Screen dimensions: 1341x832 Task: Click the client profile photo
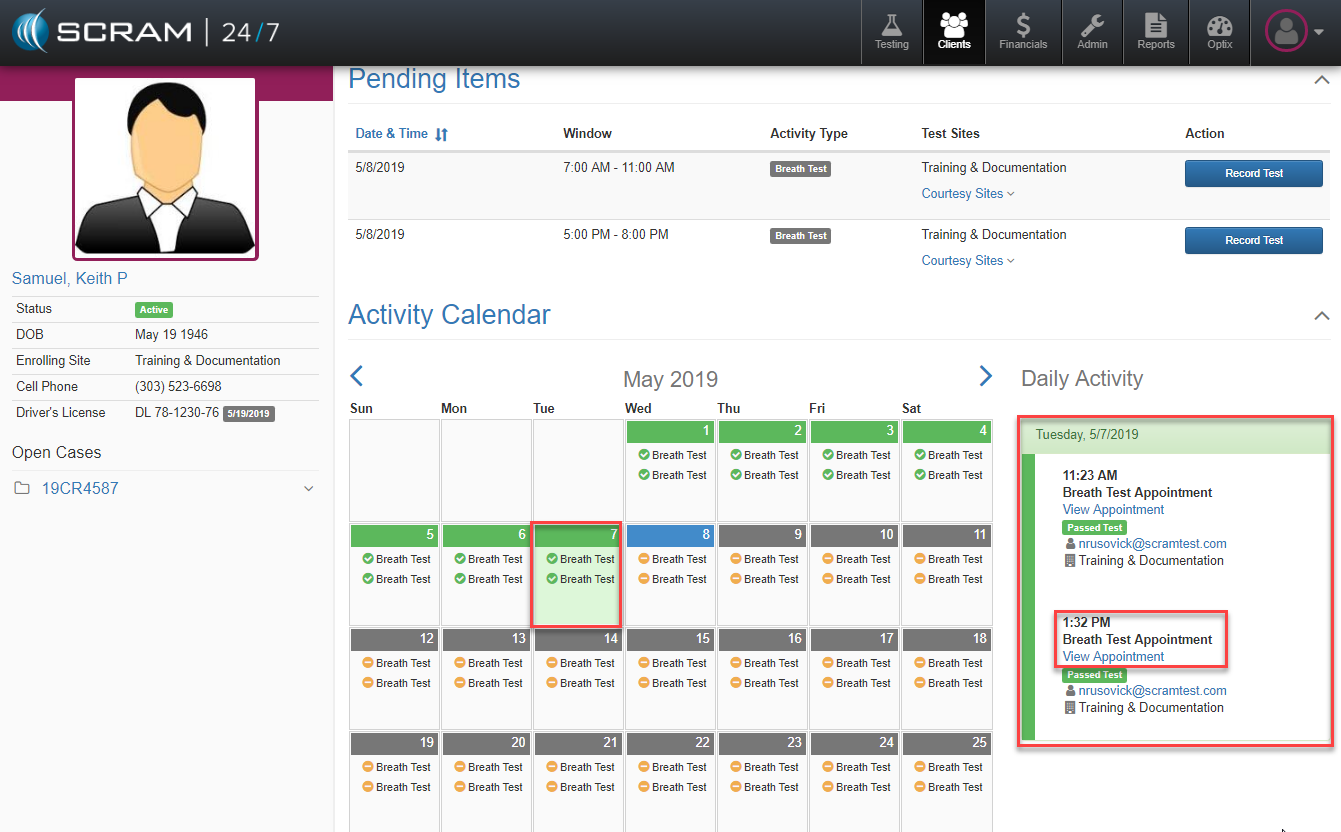coord(165,168)
